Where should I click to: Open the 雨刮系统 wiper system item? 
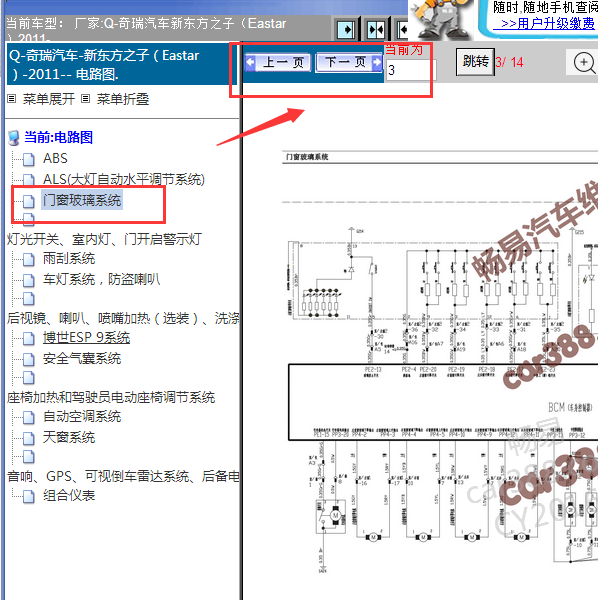[x=69, y=259]
